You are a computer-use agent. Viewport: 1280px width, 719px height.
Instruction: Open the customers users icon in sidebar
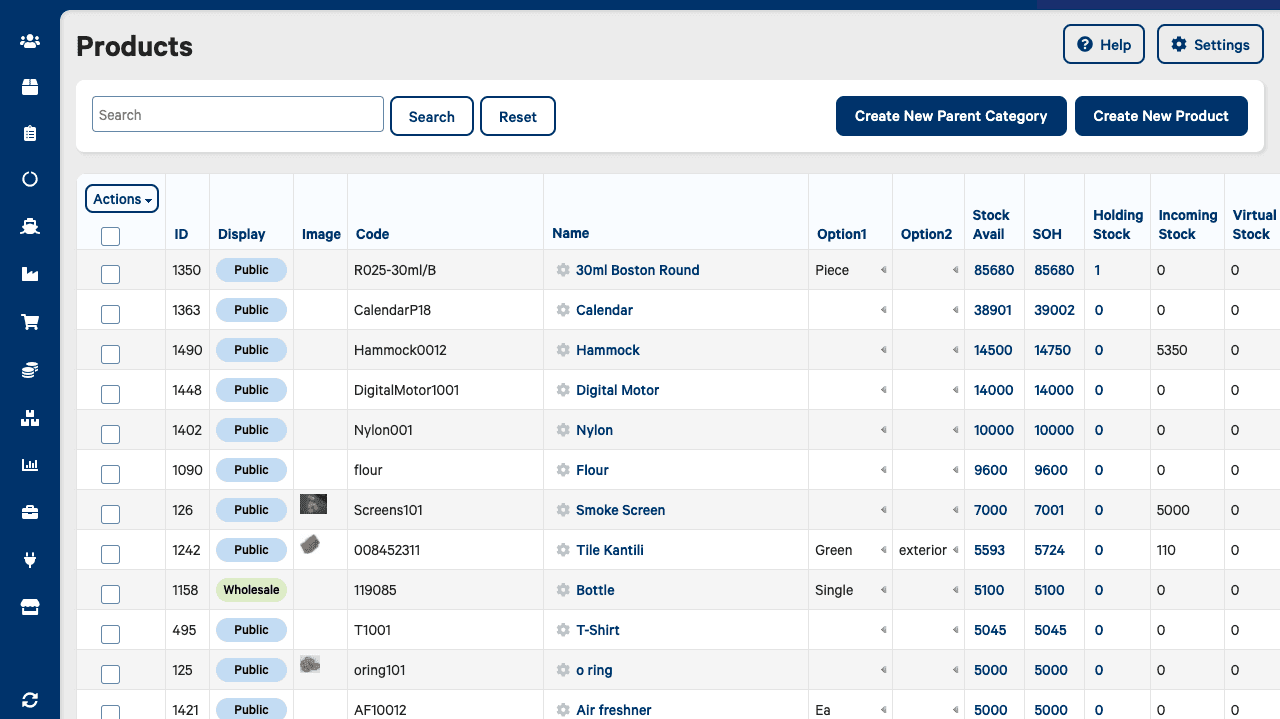coord(30,41)
